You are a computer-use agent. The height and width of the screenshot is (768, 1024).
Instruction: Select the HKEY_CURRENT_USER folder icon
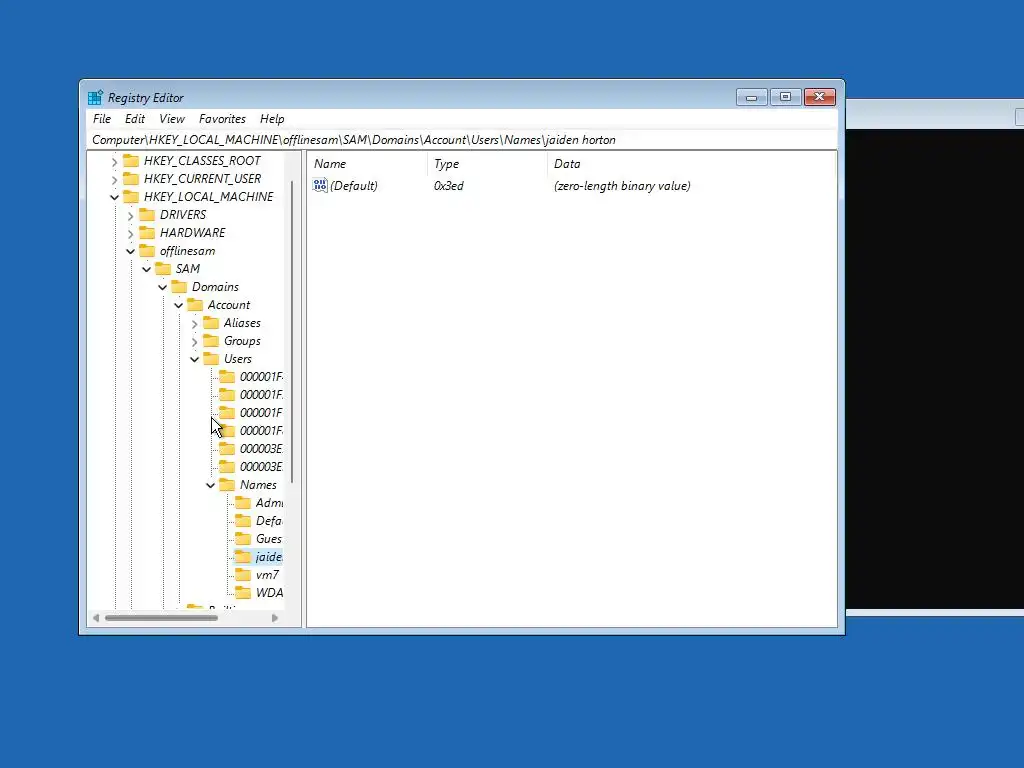[x=131, y=178]
